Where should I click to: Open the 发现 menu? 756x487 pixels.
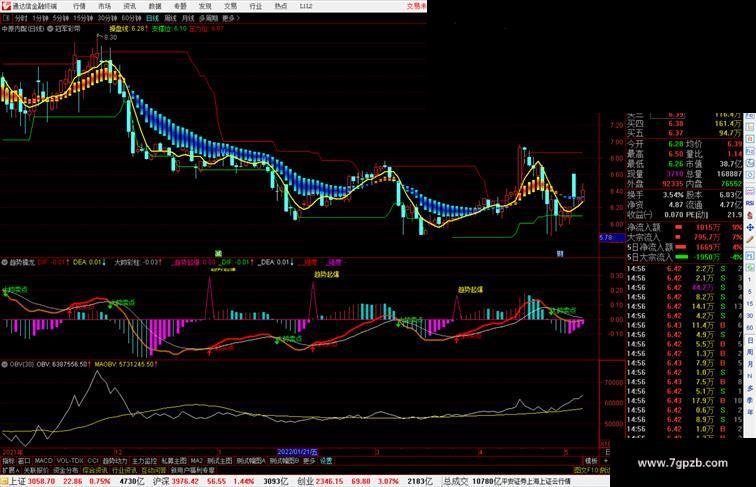(x=205, y=6)
